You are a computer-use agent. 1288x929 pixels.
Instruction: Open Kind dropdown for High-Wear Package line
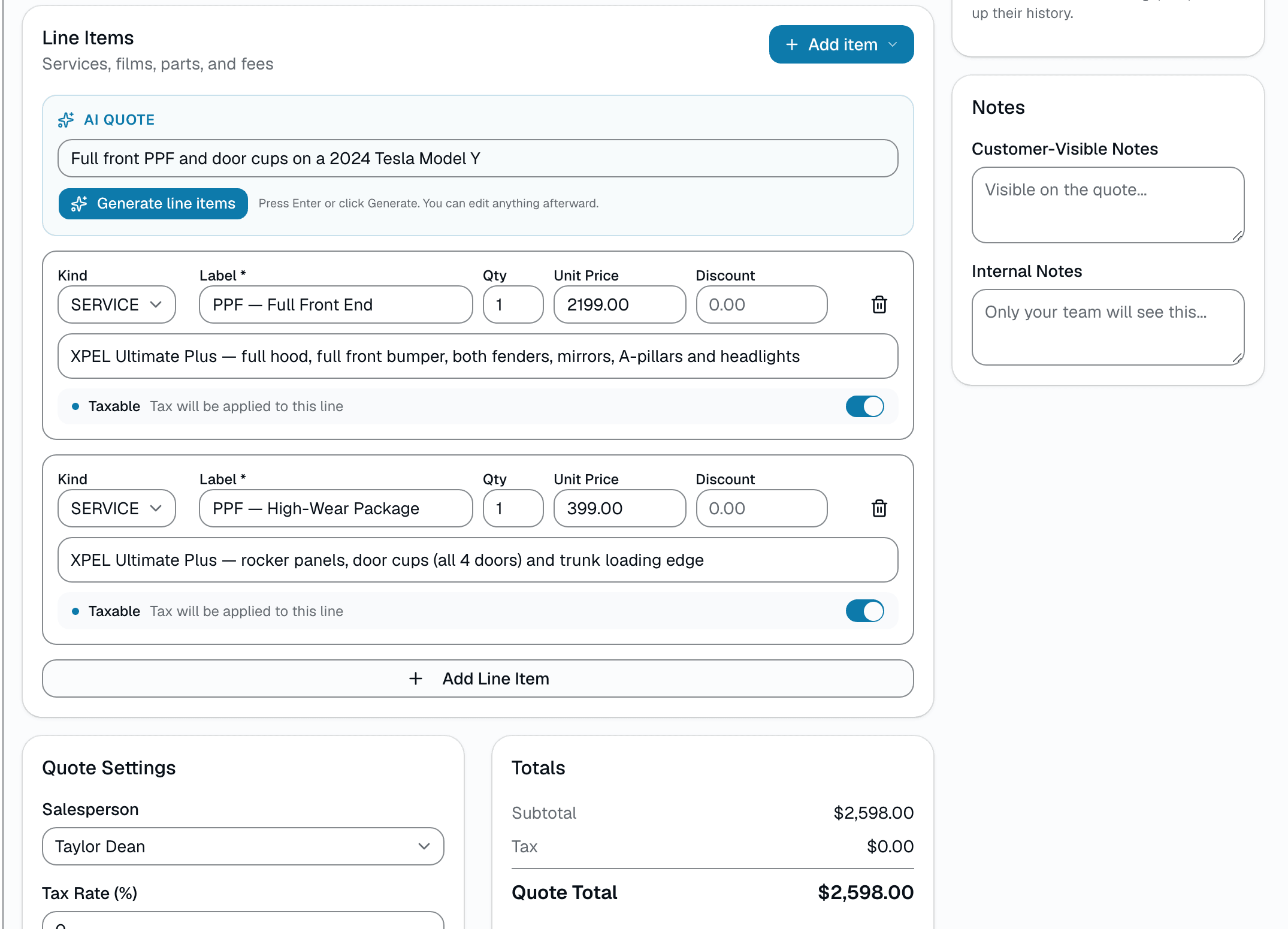coord(117,508)
